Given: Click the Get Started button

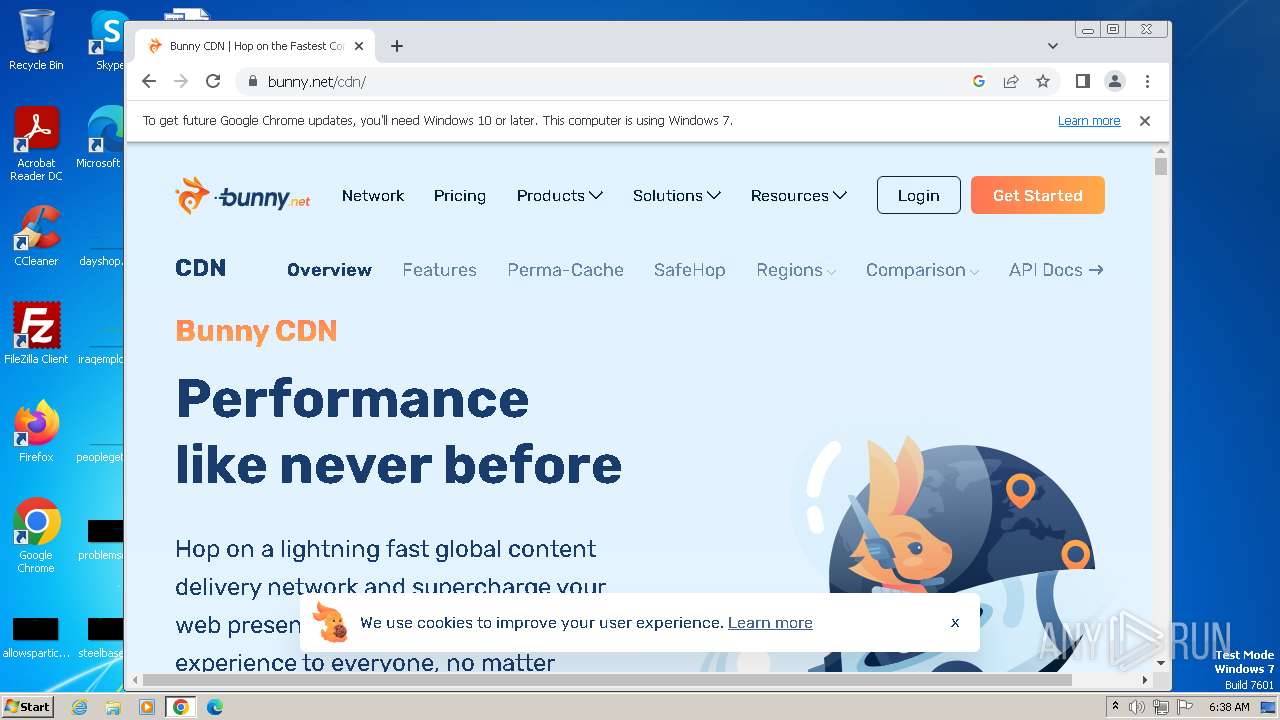Looking at the screenshot, I should (x=1038, y=195).
